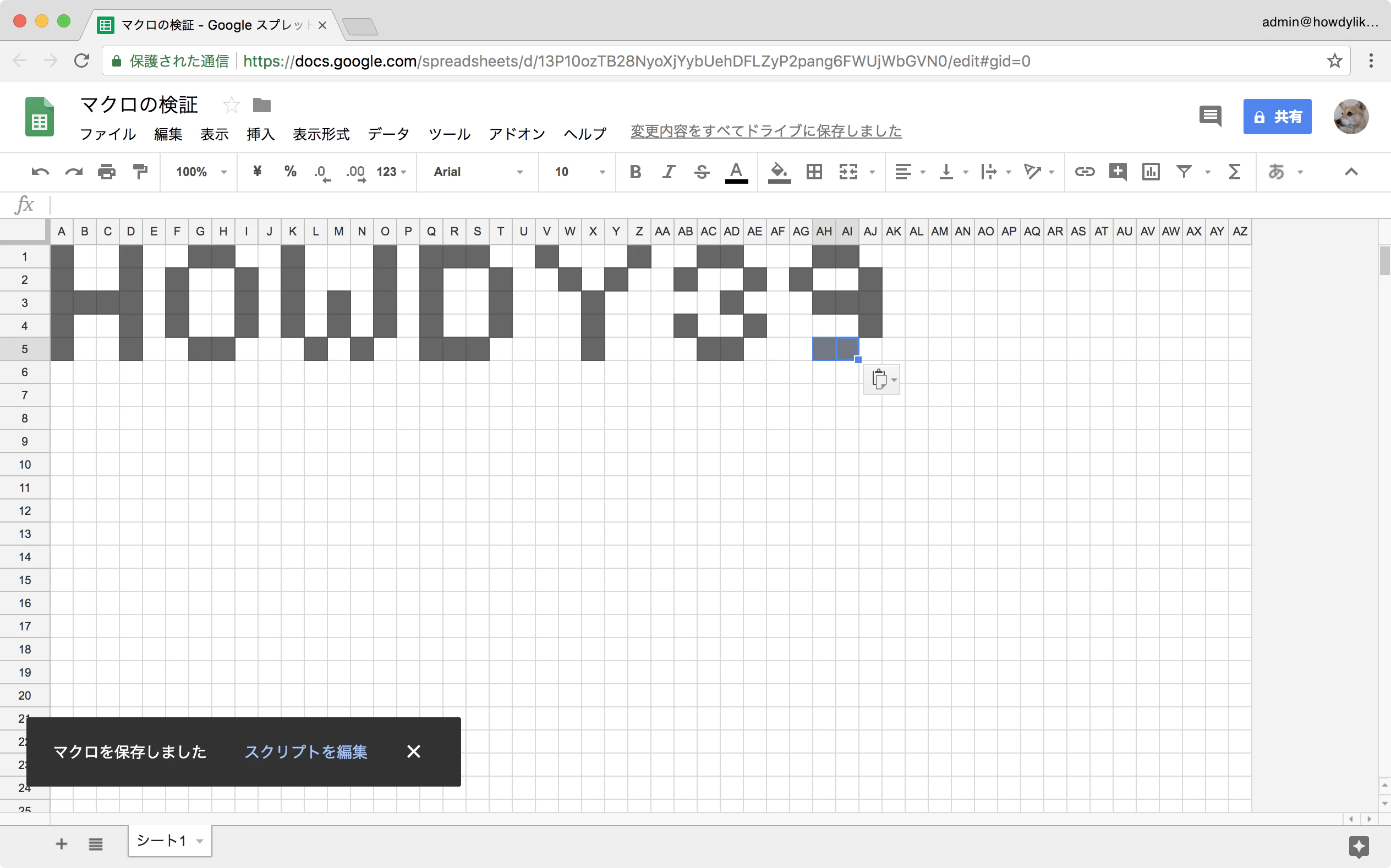The width and height of the screenshot is (1391, 868).
Task: Open vertical align dropdown
Action: [x=953, y=172]
